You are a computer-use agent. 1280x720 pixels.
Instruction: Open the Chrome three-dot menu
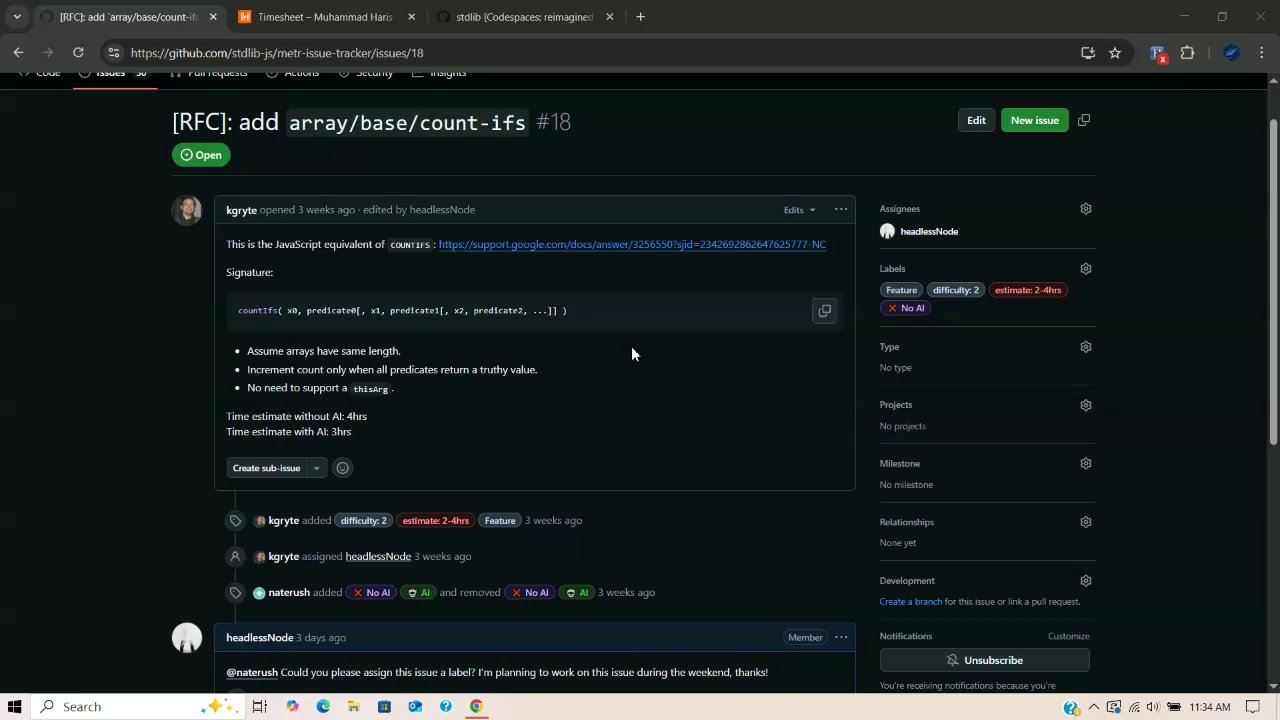point(1262,53)
